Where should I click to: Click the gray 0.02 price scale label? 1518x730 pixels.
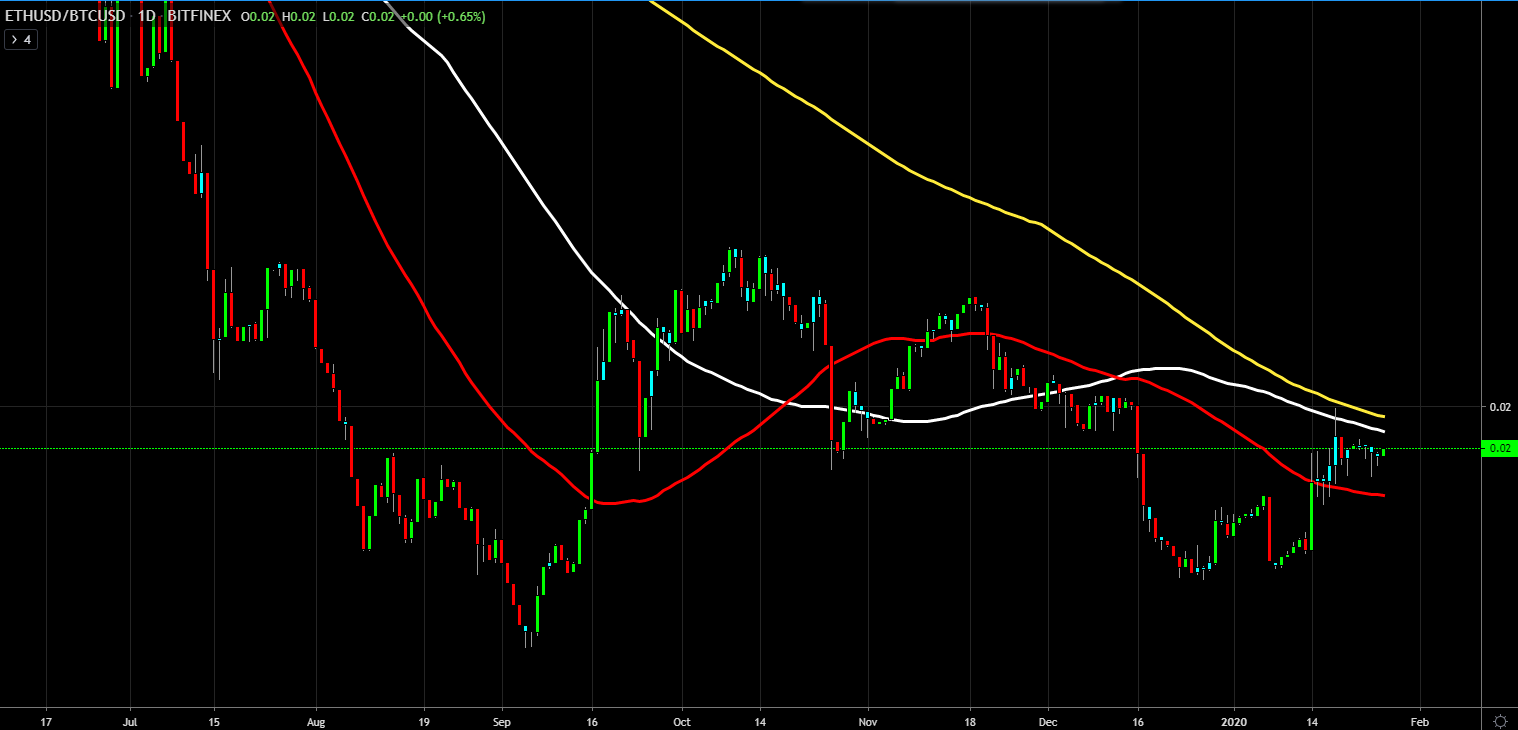tap(1500, 407)
